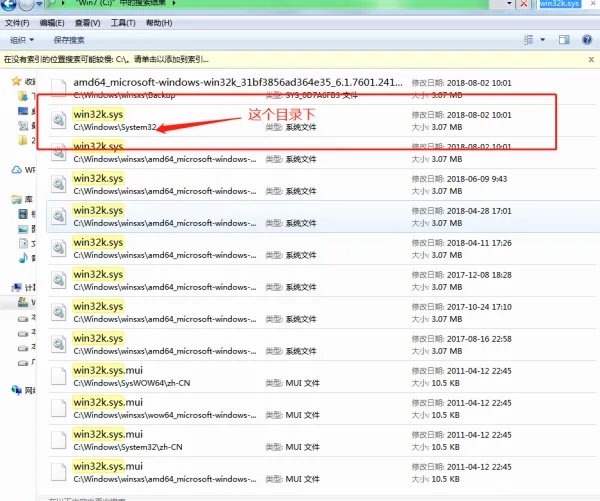Click the WPS cloud icon in sidebar
Screen dimensions: 600x501
(16, 170)
